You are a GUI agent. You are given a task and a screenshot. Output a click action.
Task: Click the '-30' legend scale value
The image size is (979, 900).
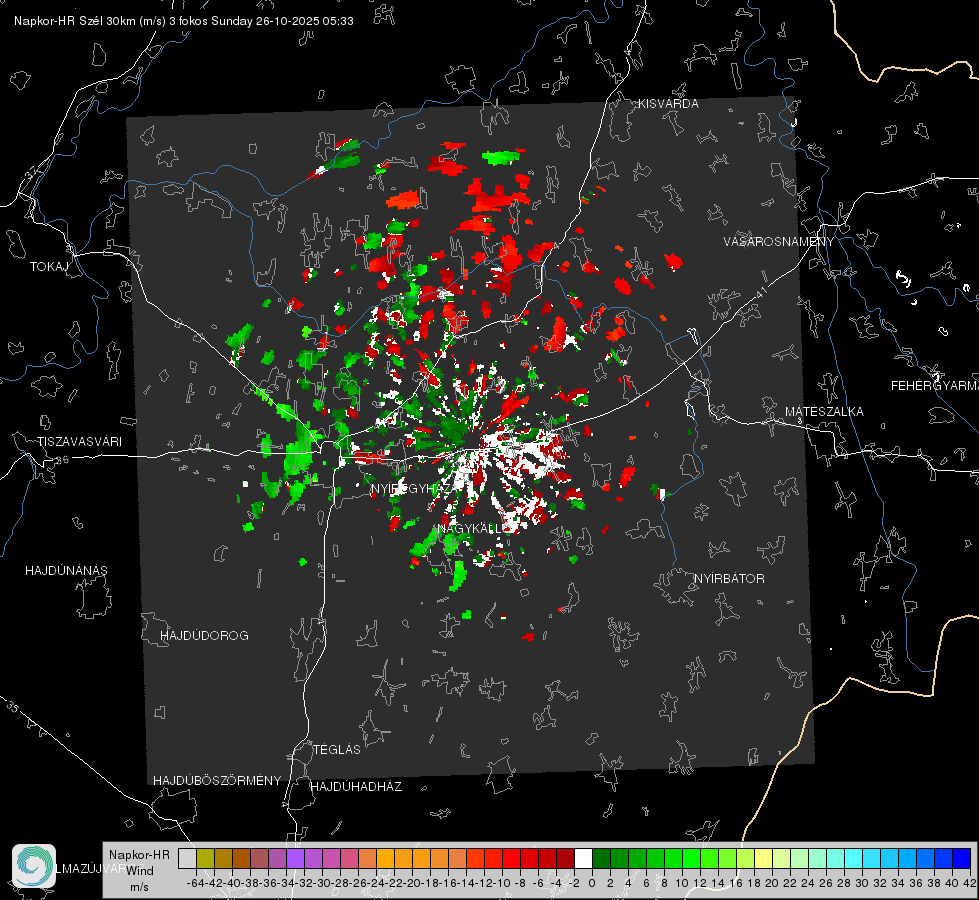click(x=322, y=883)
